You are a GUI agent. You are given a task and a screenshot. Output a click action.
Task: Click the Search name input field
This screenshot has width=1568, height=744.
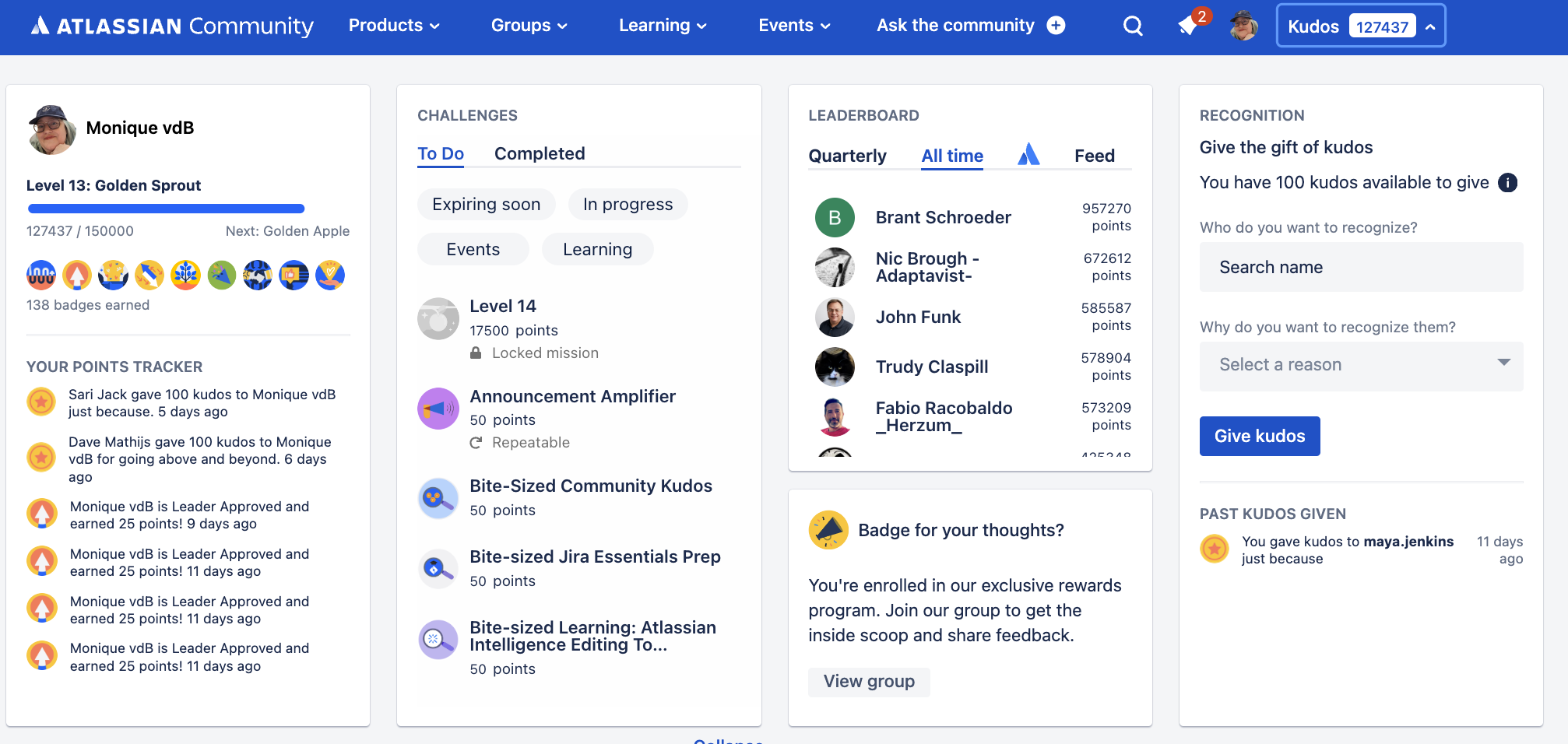[x=1361, y=267]
